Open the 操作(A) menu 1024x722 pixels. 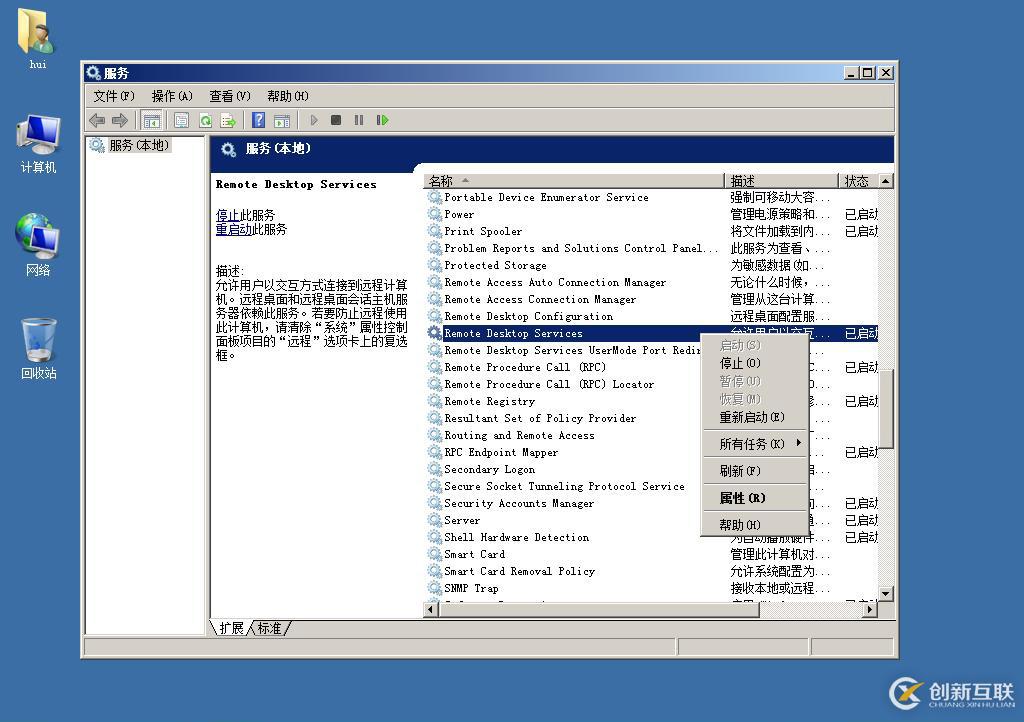click(171, 96)
